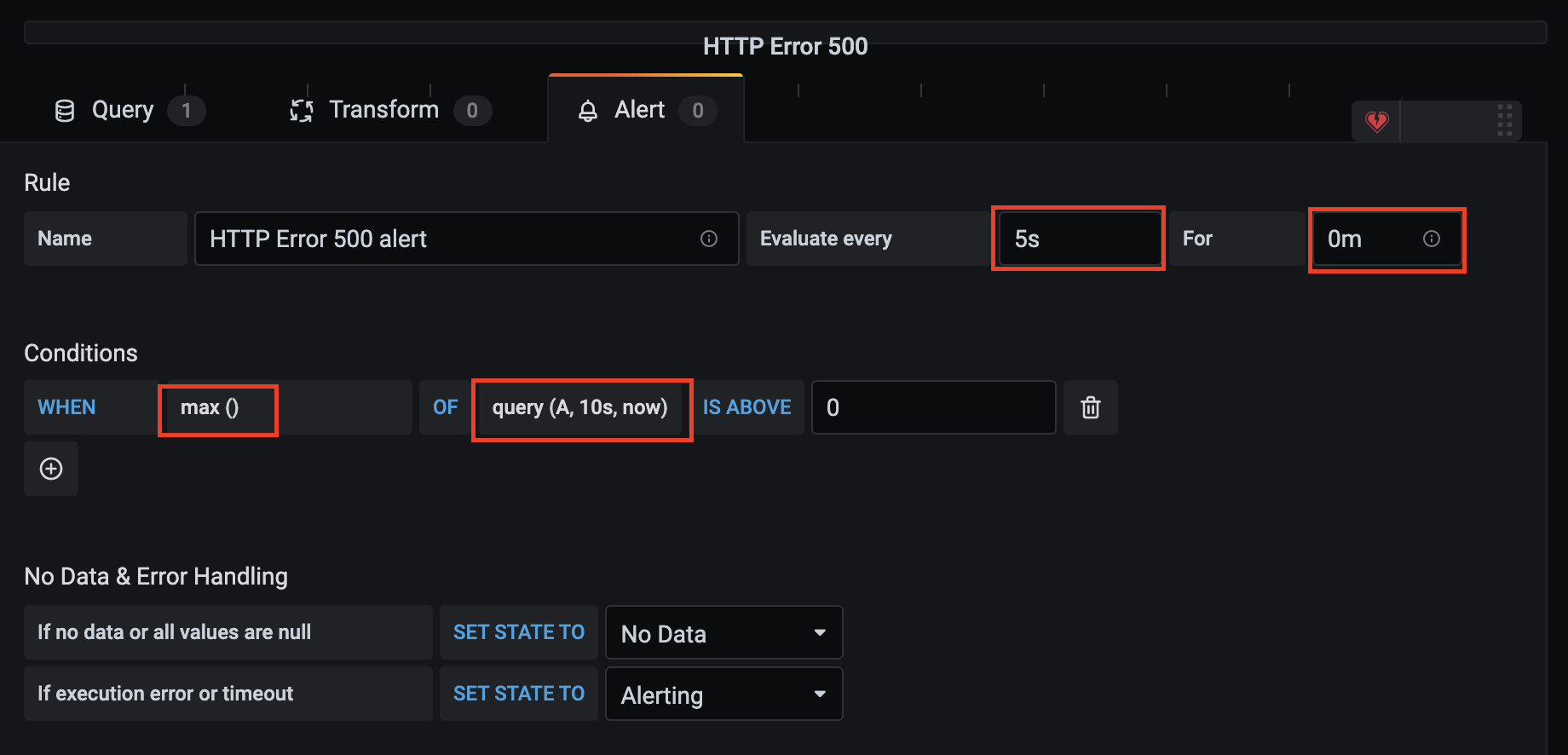1568x755 pixels.
Task: Click the Query tab count badge 1
Action: [x=186, y=110]
